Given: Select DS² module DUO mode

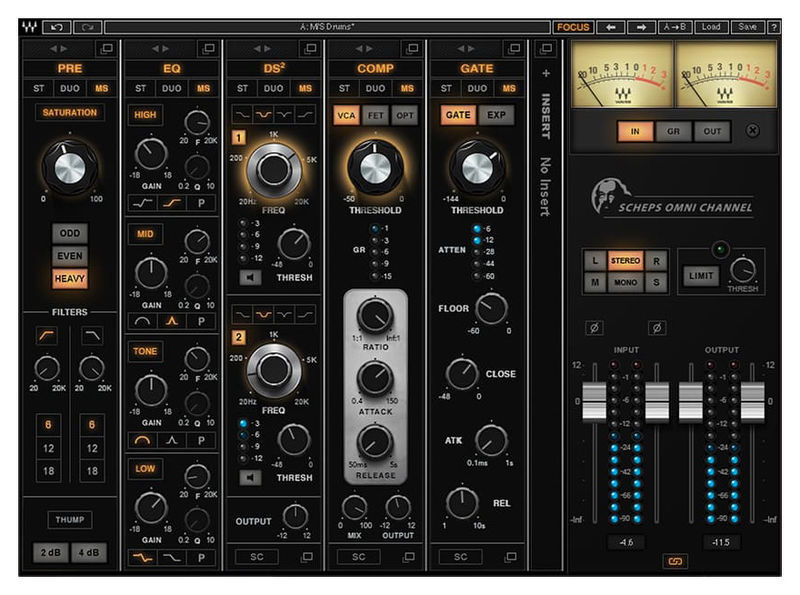Looking at the screenshot, I should 273,88.
